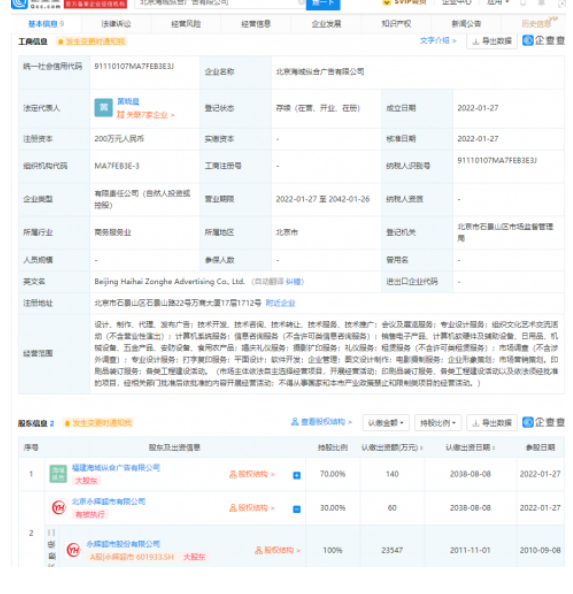Open the 关联7家企业 link

pos(145,115)
